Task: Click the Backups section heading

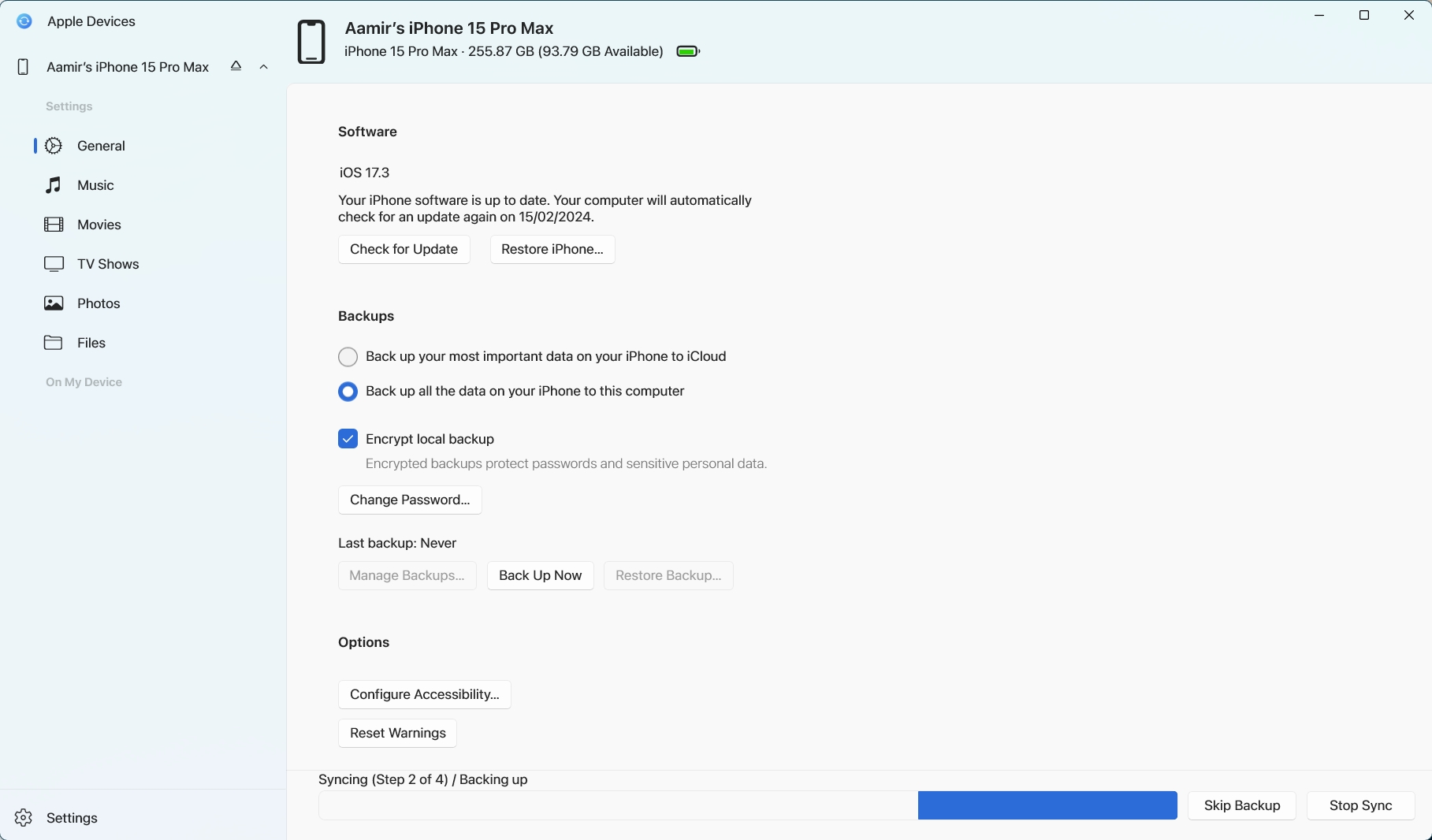Action: [x=366, y=316]
